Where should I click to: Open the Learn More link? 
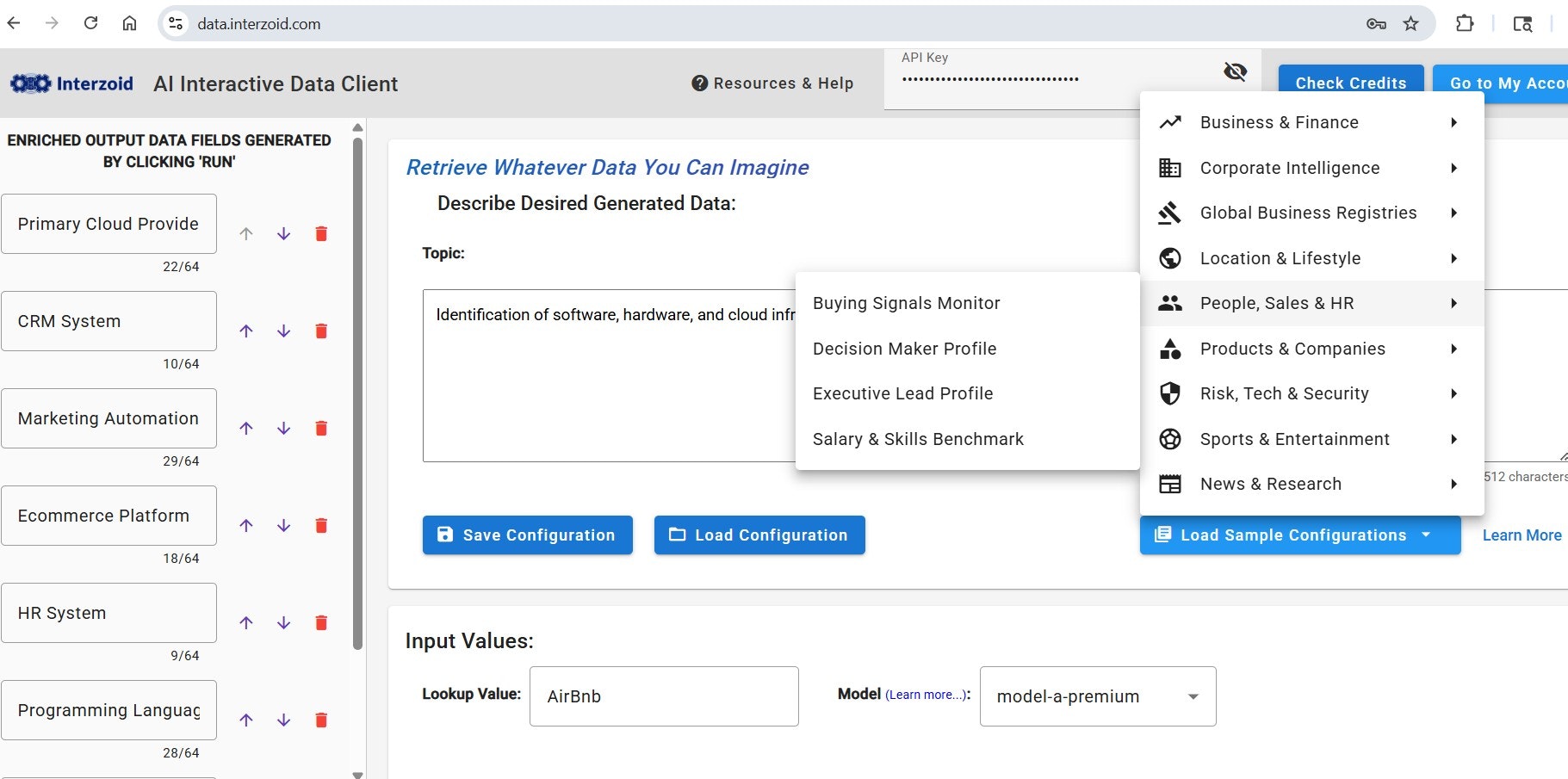click(1521, 535)
